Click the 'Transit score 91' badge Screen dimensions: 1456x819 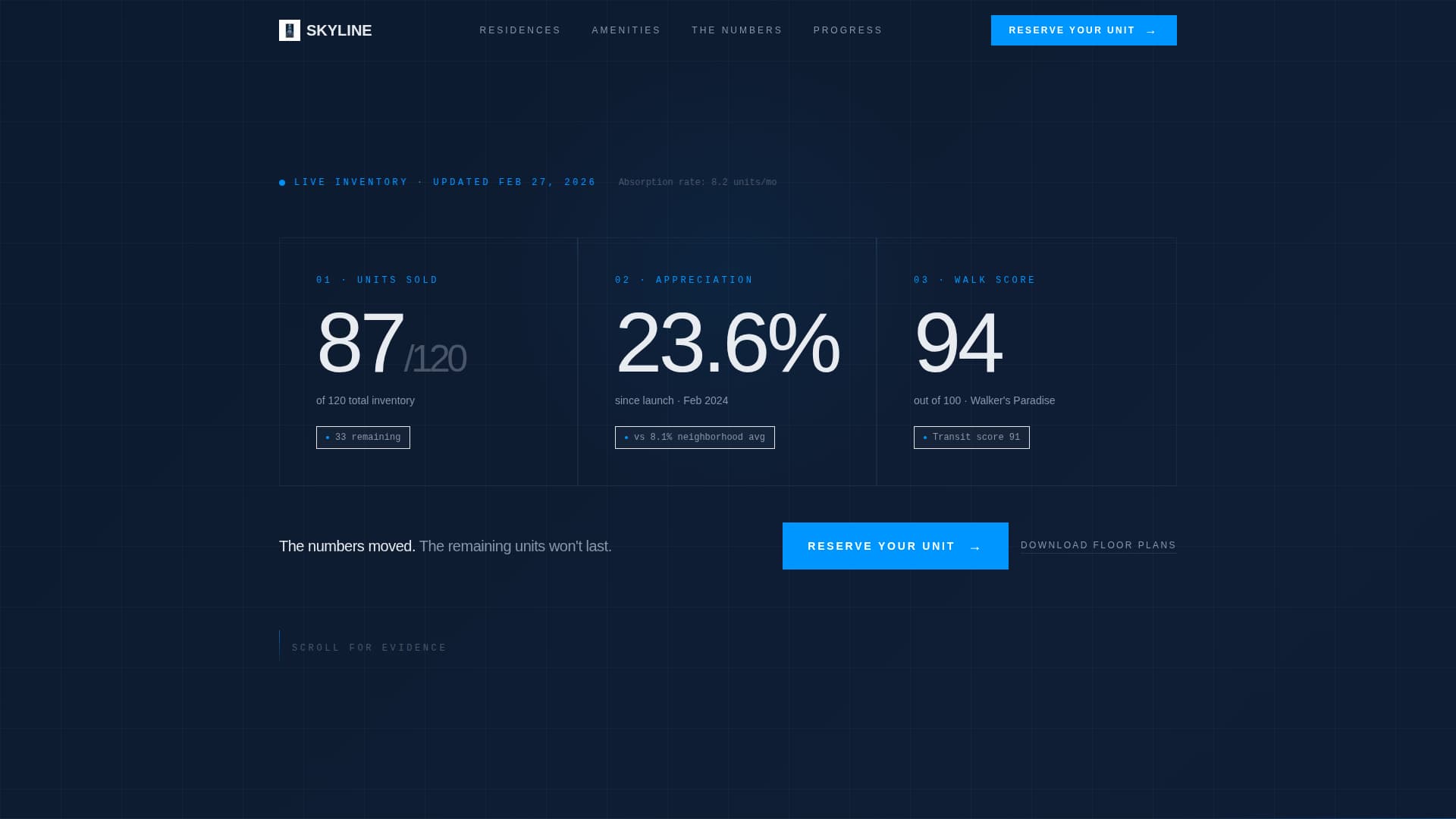(x=971, y=438)
